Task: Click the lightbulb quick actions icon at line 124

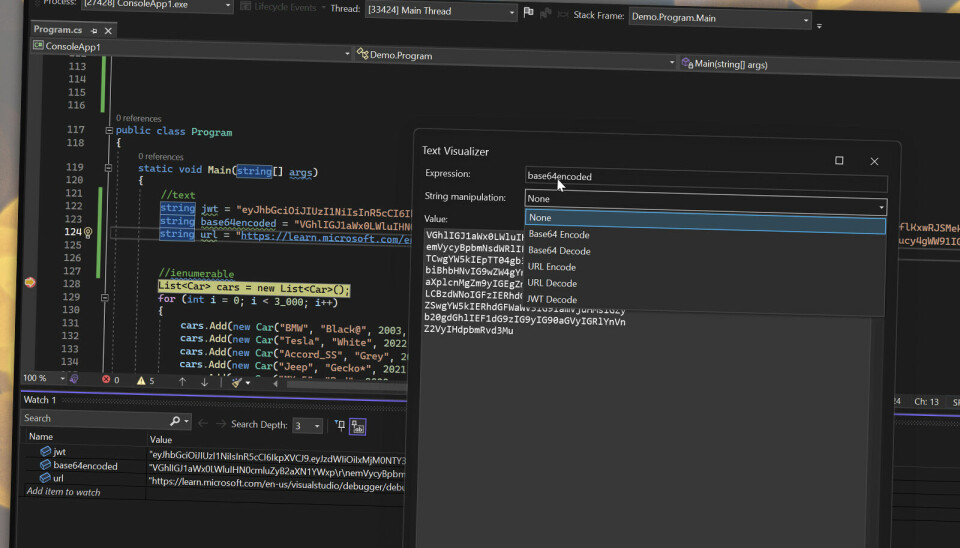Action: 88,233
